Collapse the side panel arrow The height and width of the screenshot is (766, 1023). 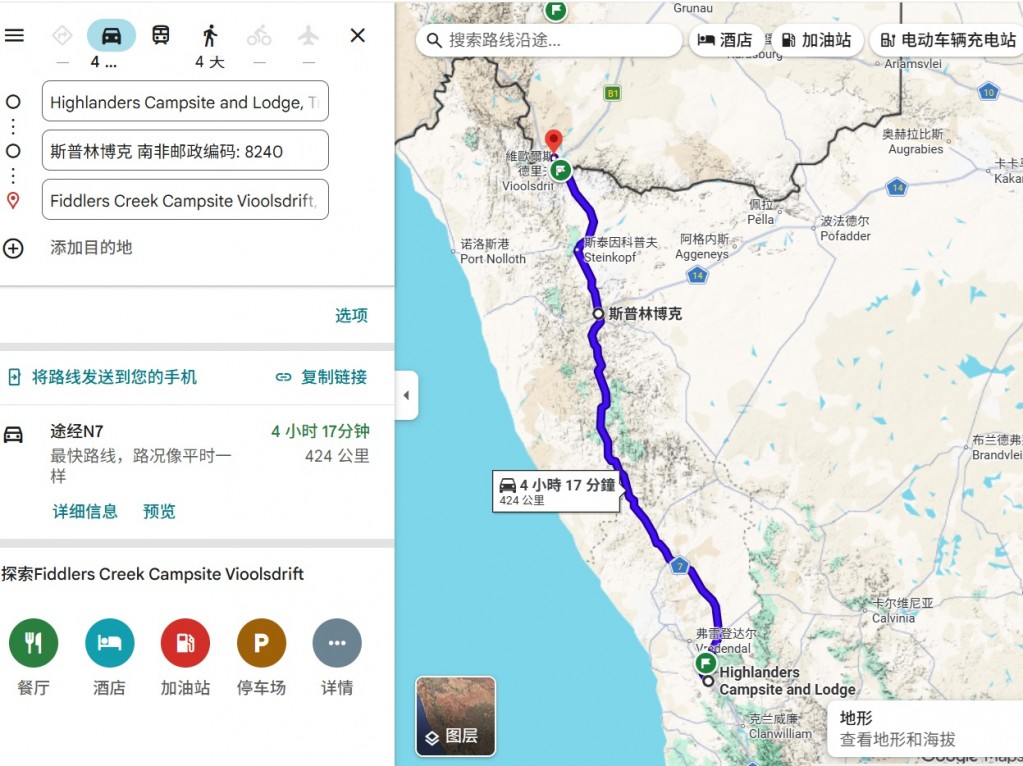(x=406, y=395)
